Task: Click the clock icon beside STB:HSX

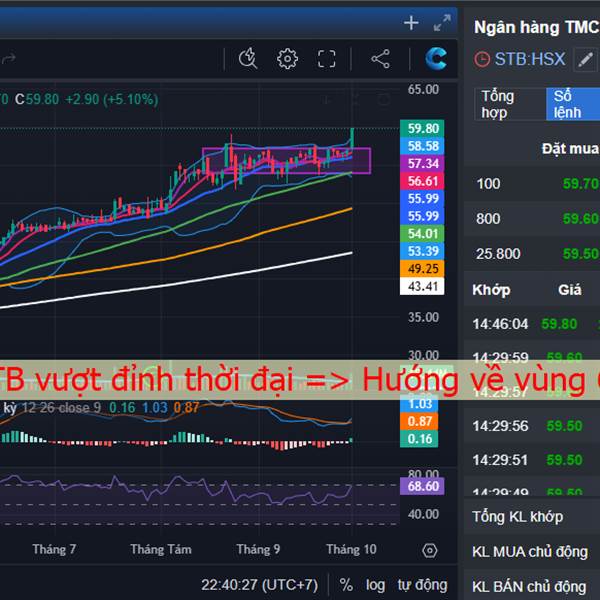Action: 482,60
